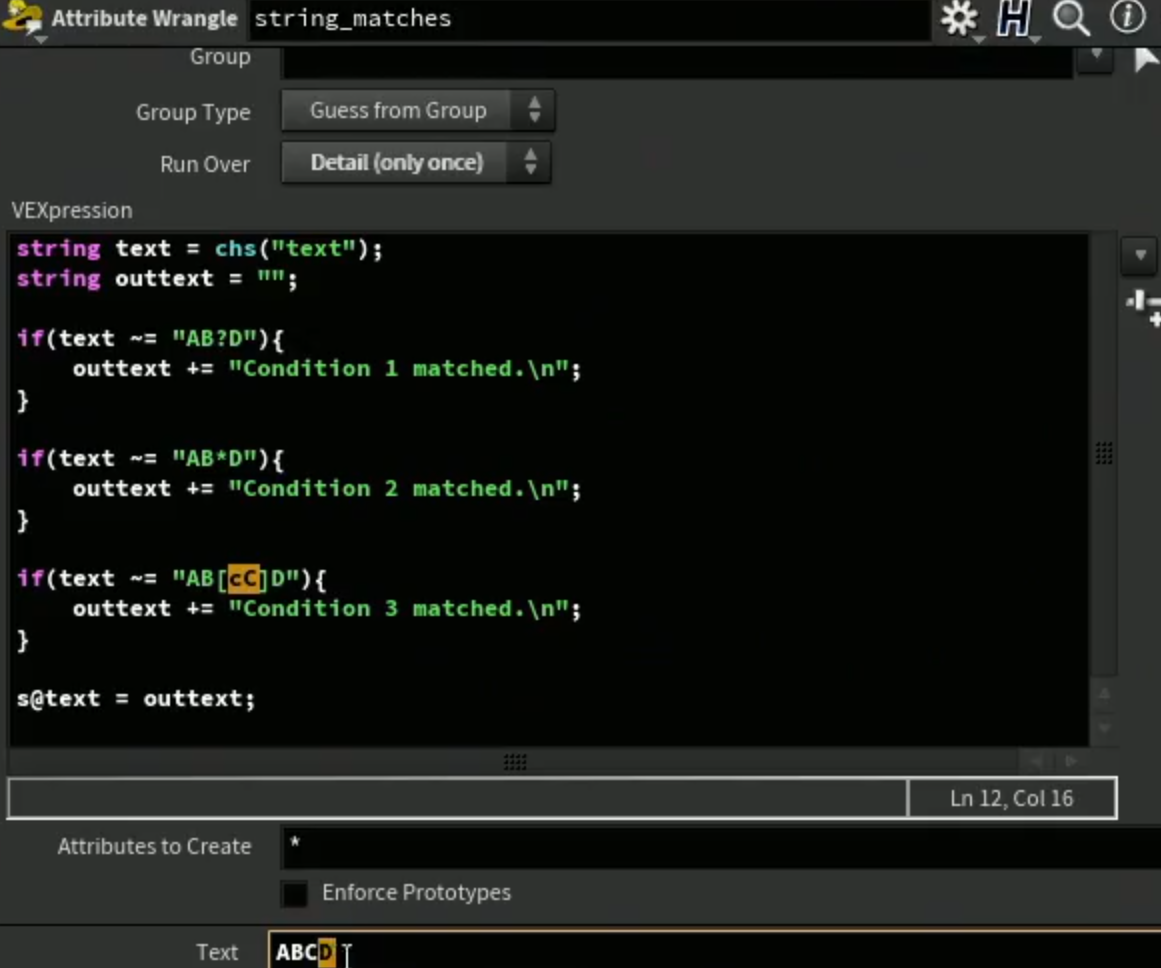
Task: Click the group selection arrow icon
Action: tap(1145, 59)
